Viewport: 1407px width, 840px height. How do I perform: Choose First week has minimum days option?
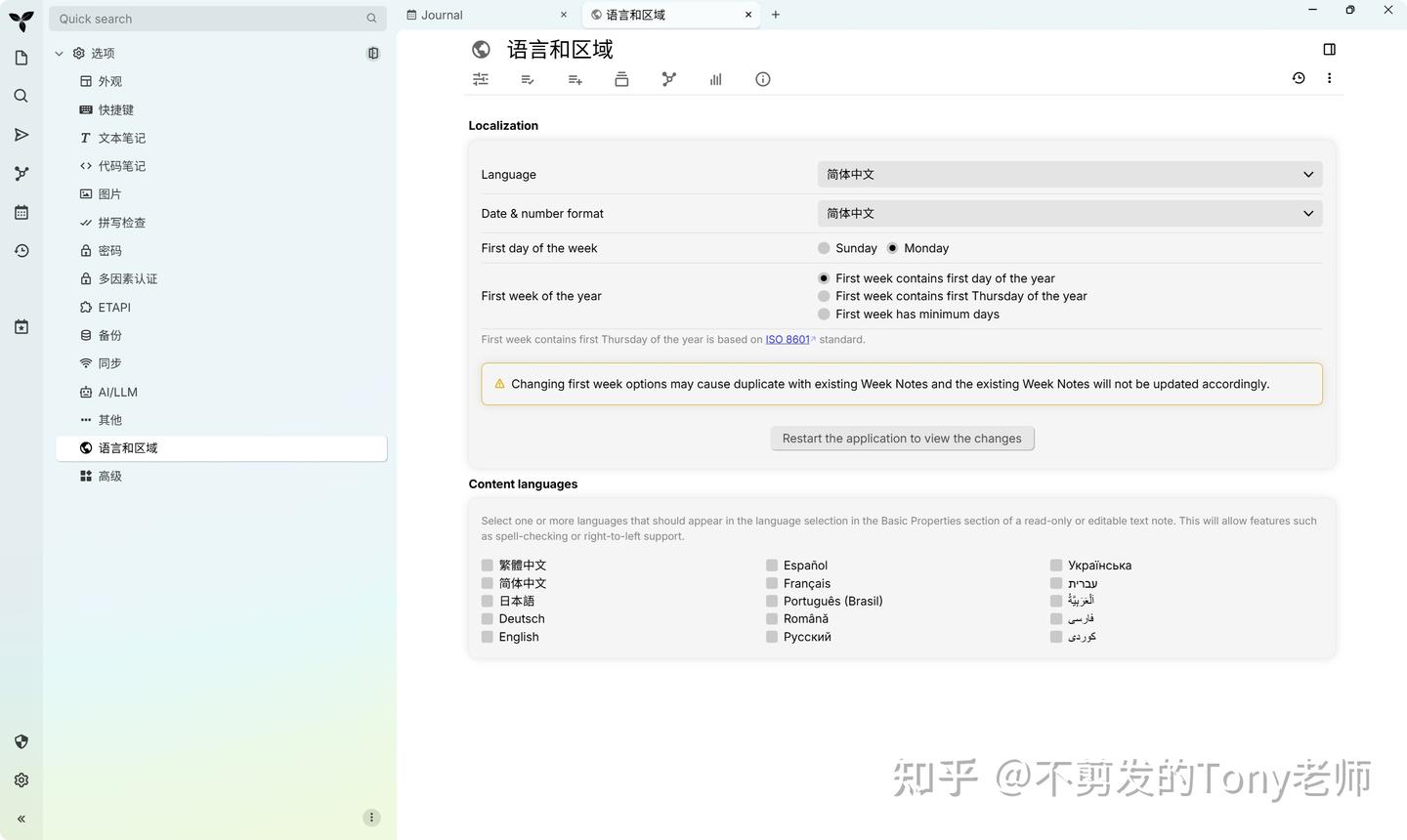pos(824,314)
